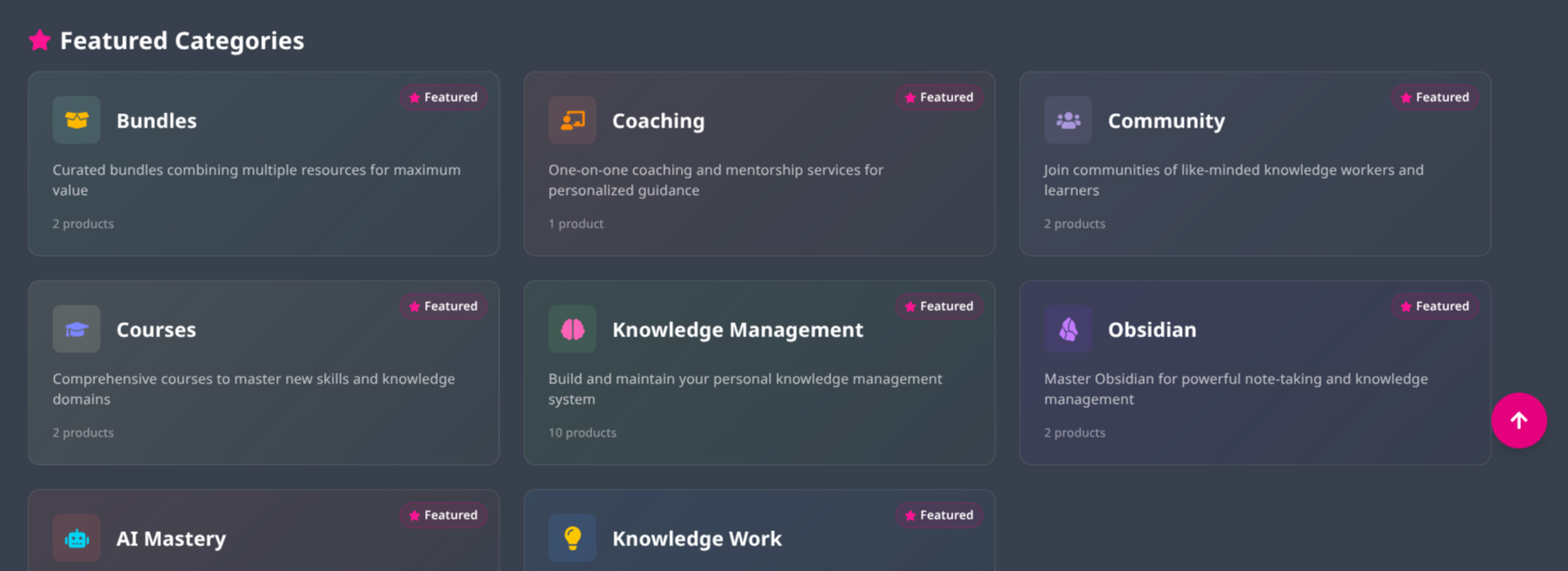
Task: Open the Coaching category heading
Action: pos(658,120)
